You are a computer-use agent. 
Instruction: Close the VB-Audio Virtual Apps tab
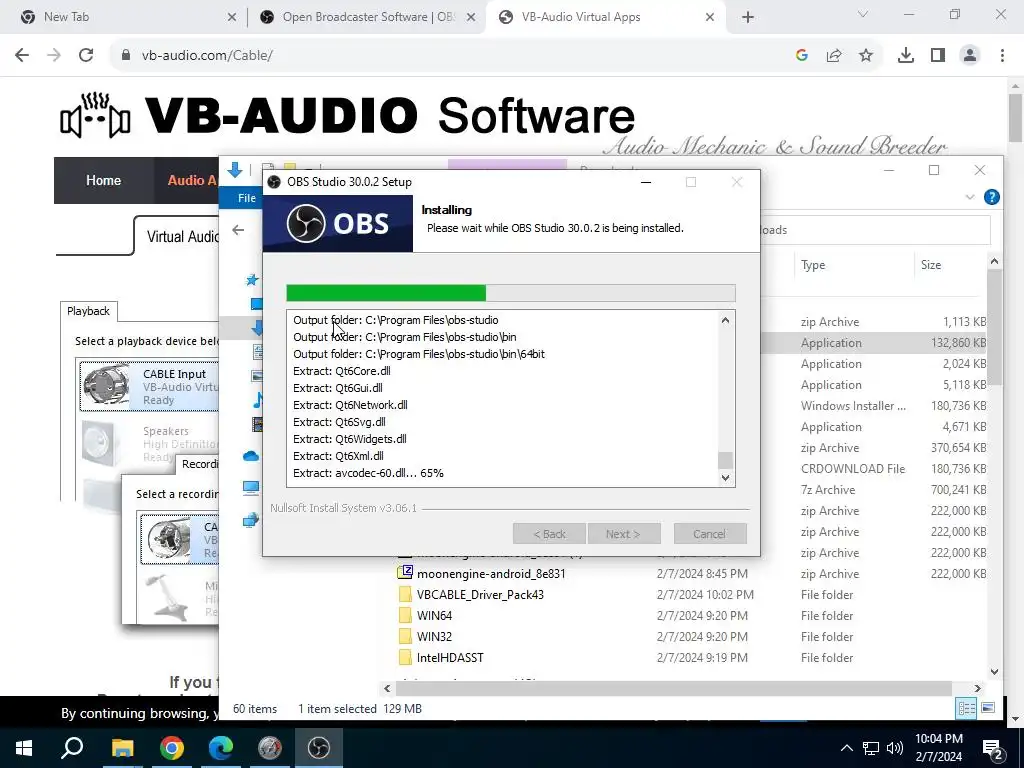pyautogui.click(x=710, y=17)
